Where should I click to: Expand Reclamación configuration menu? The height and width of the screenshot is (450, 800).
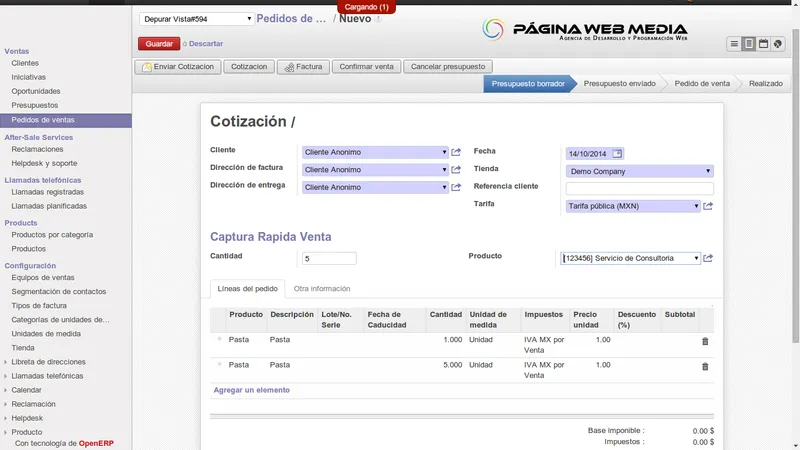click(33, 404)
